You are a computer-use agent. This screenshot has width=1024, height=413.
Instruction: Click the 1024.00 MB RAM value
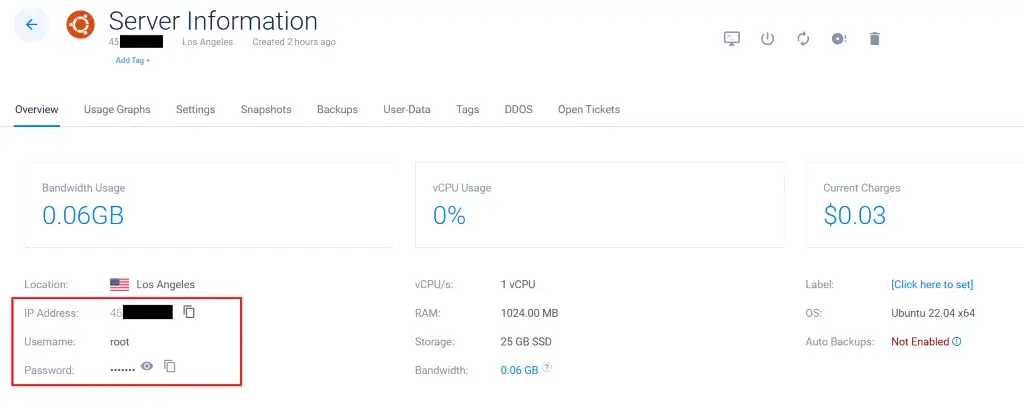529,313
